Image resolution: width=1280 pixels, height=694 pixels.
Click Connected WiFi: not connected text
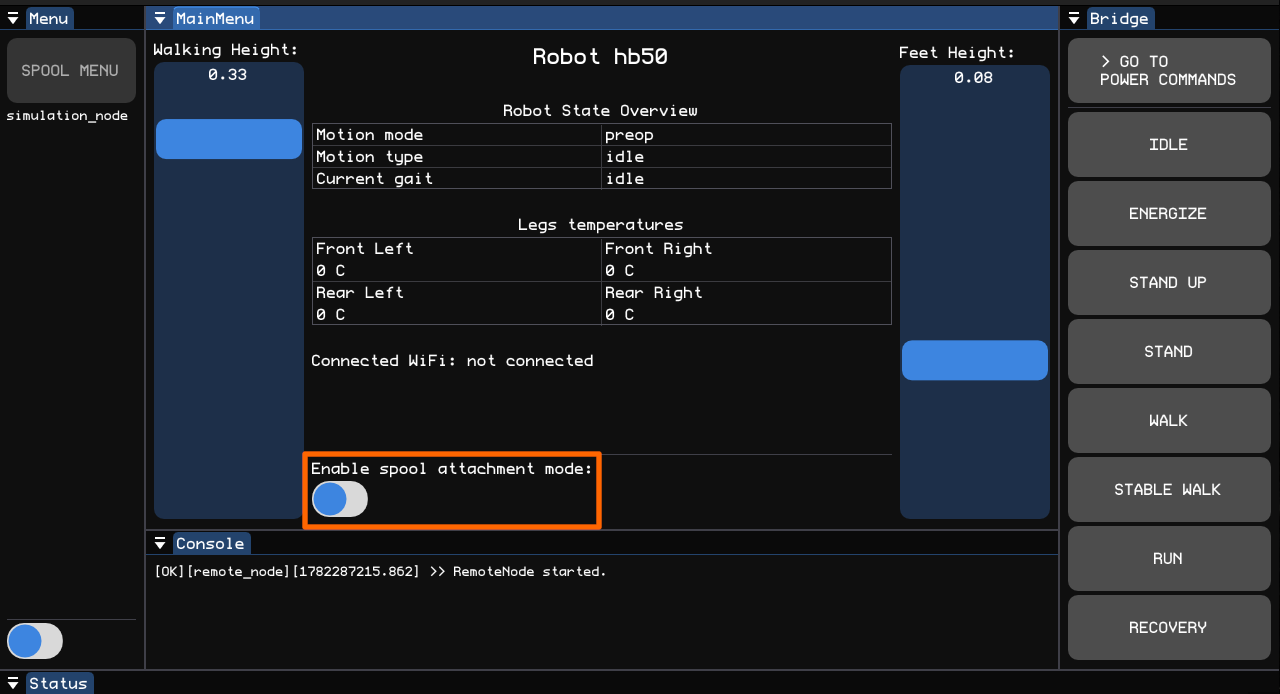(452, 361)
